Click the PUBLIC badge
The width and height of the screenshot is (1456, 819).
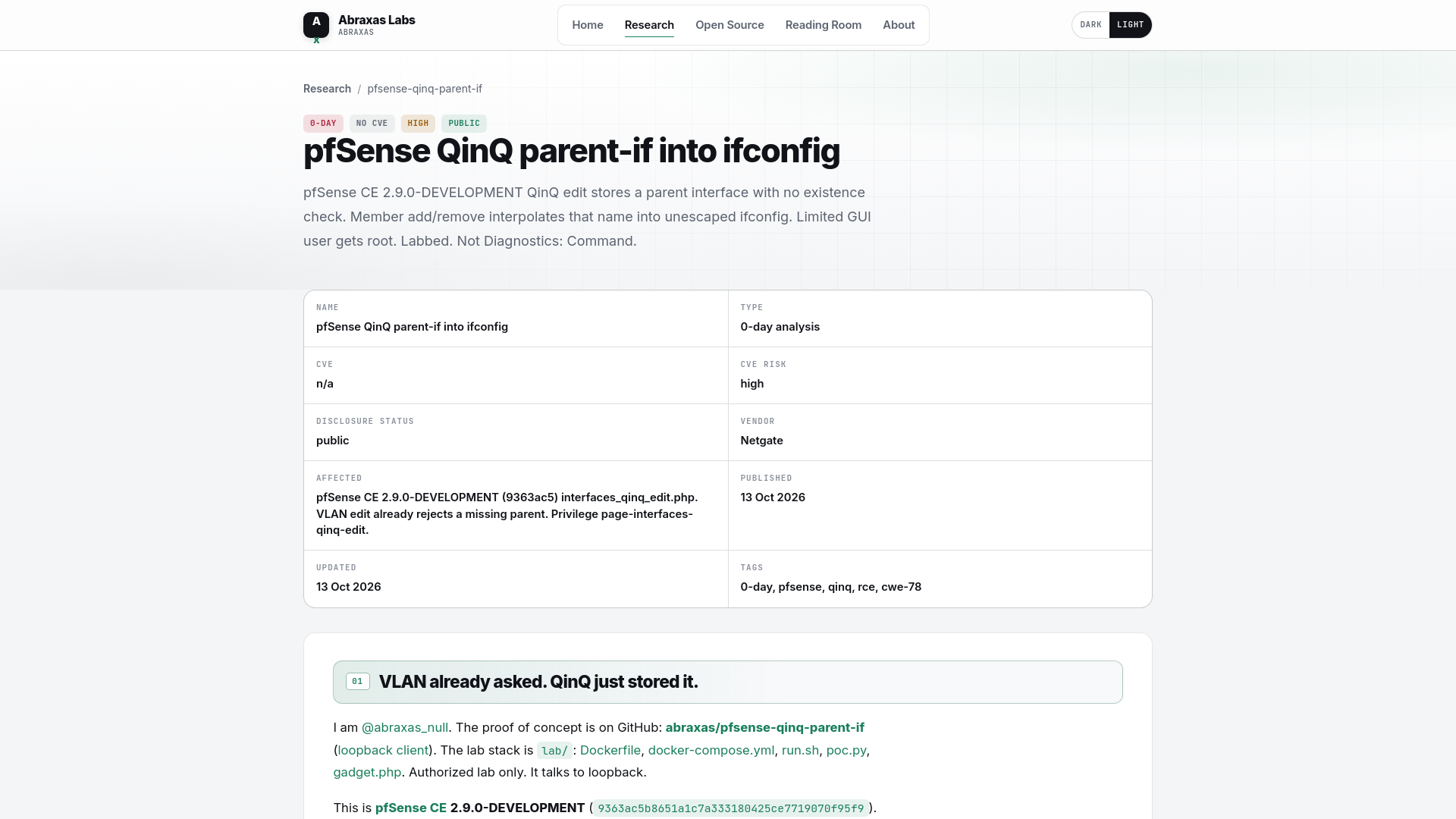pos(464,124)
